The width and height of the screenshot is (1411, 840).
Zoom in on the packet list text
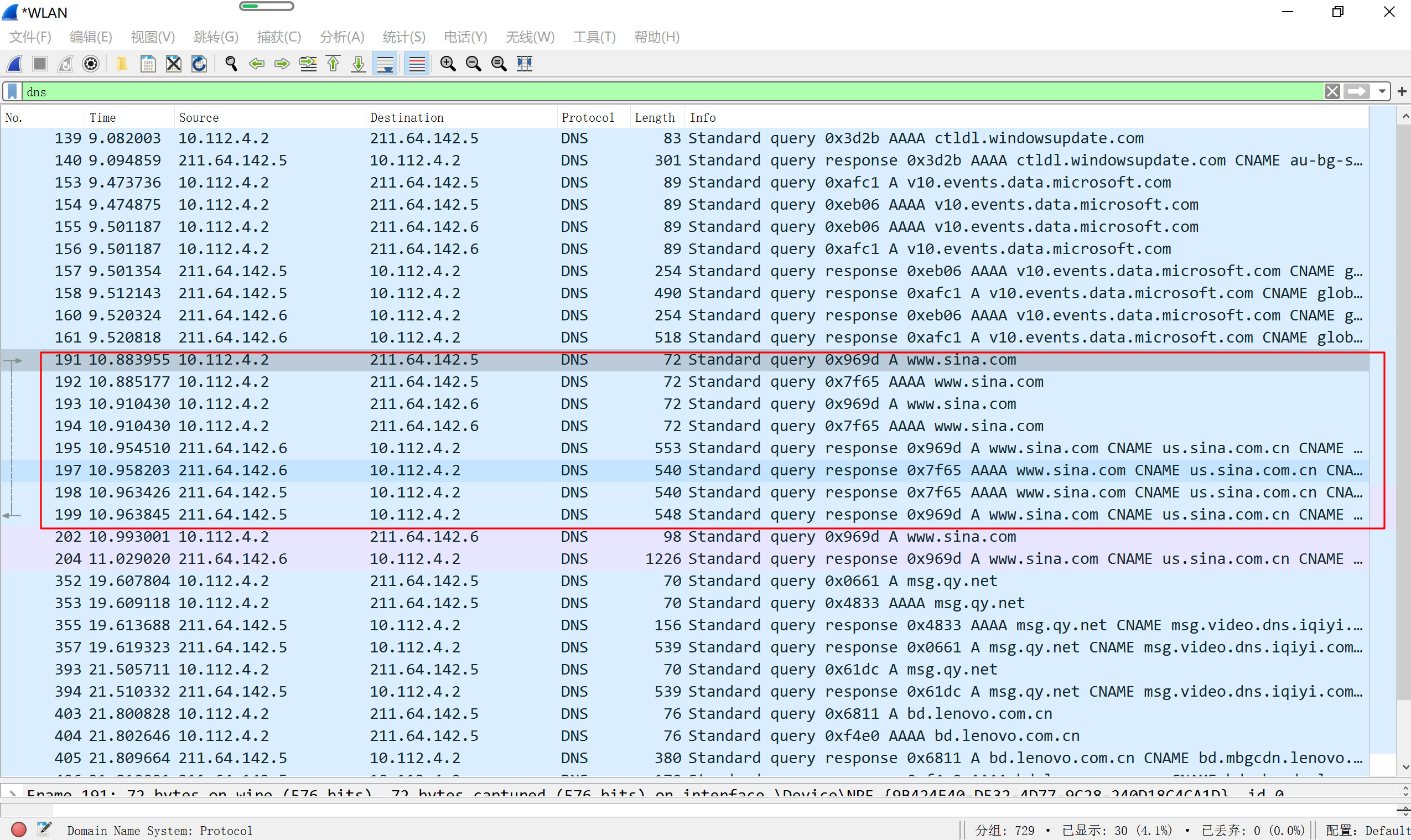447,64
